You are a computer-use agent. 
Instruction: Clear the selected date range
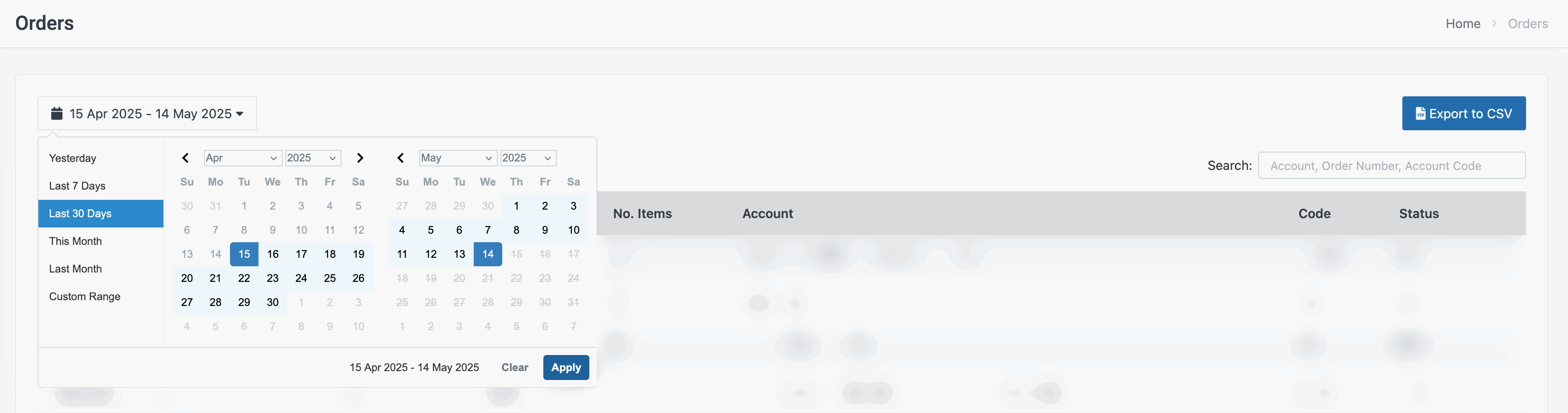(514, 368)
